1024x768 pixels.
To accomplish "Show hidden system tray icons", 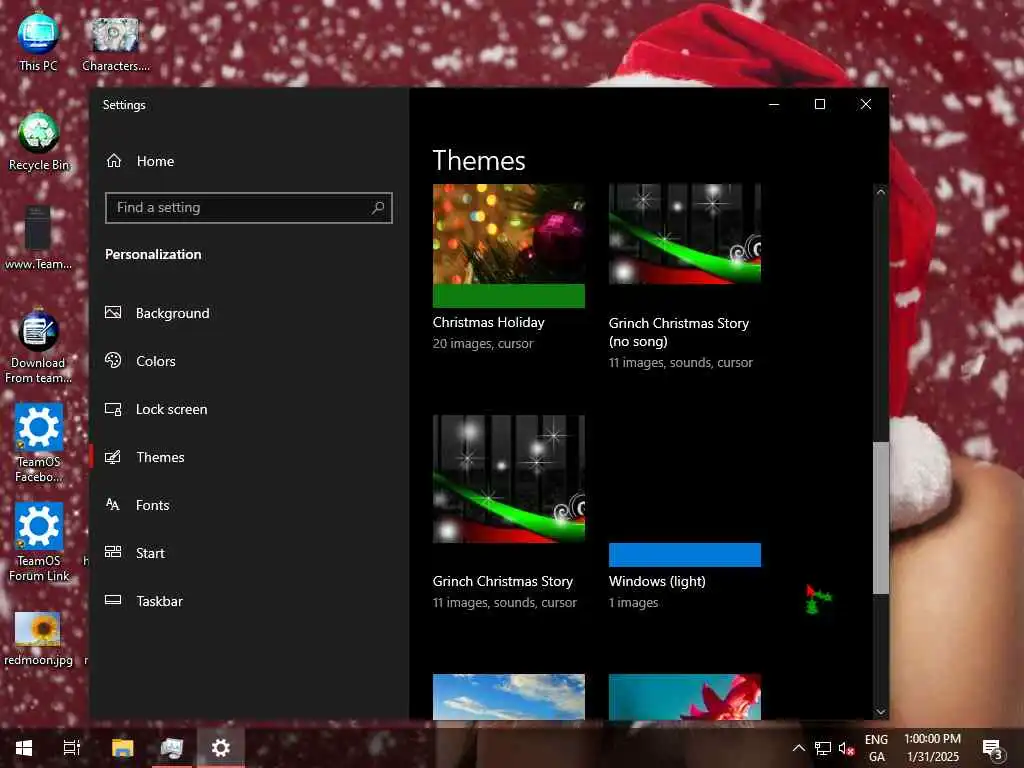I will point(799,748).
